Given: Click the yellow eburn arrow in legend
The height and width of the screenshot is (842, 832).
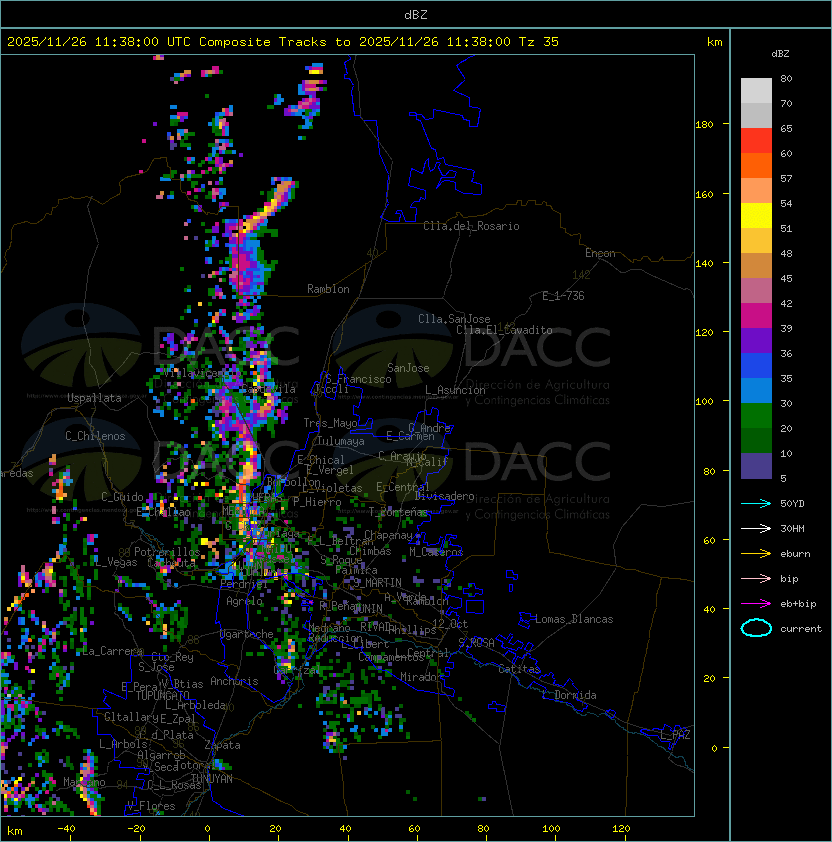Looking at the screenshot, I should 756,554.
